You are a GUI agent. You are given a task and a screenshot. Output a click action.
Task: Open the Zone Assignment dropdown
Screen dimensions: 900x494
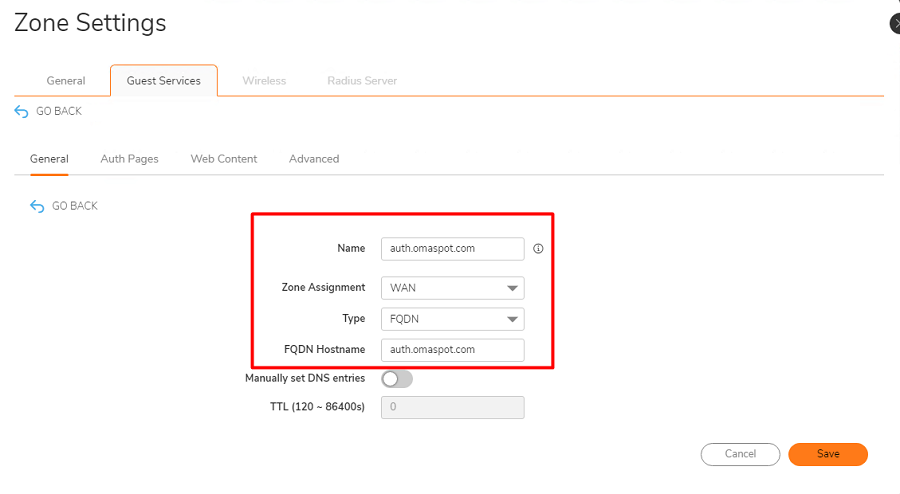[x=452, y=288]
